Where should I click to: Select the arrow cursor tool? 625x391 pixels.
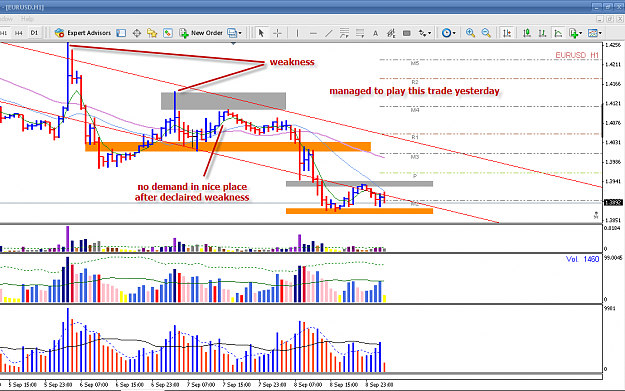point(261,33)
